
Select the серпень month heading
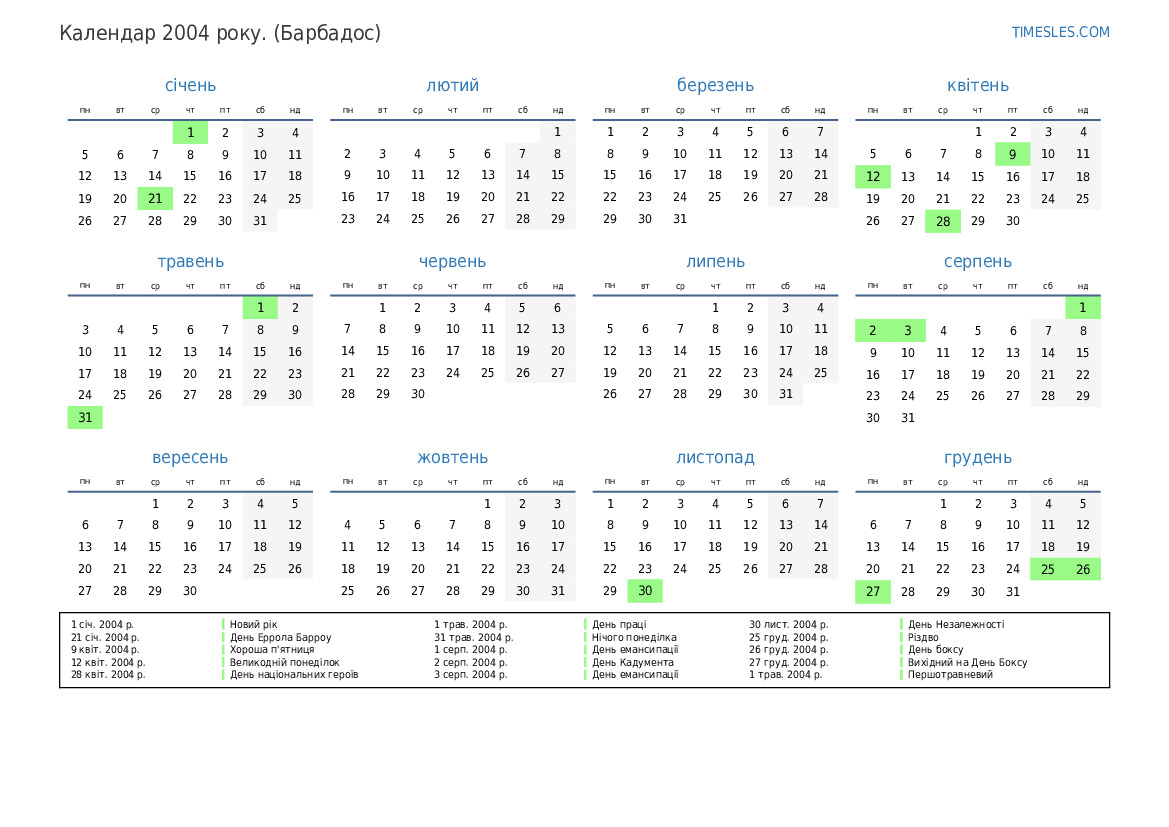(x=977, y=262)
